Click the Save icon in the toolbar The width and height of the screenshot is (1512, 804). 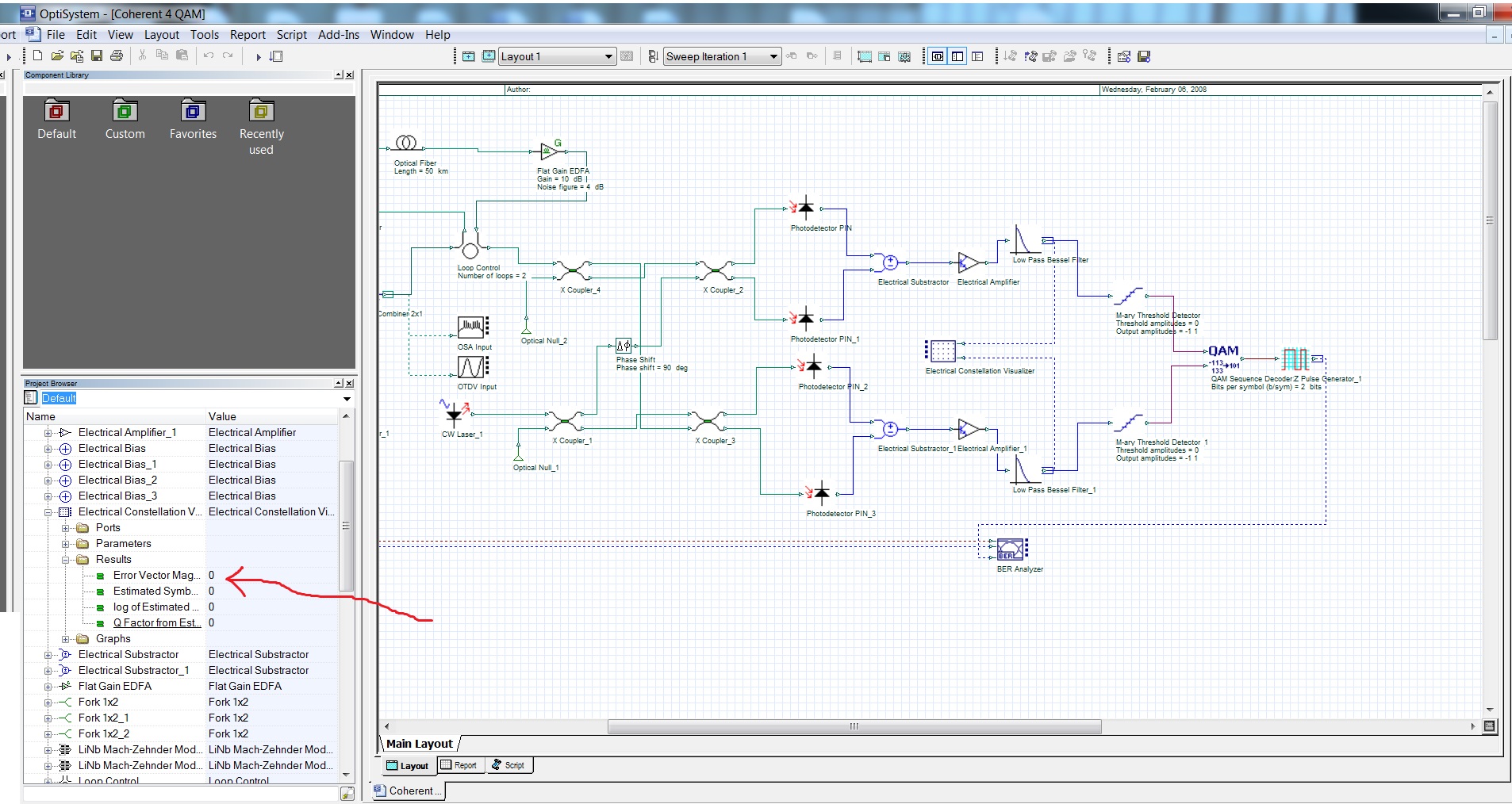click(x=97, y=56)
